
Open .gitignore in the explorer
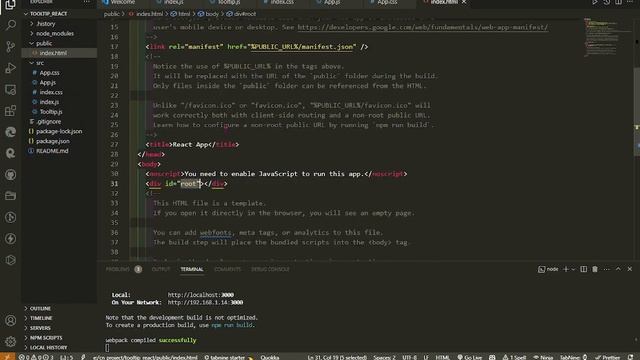(x=49, y=122)
